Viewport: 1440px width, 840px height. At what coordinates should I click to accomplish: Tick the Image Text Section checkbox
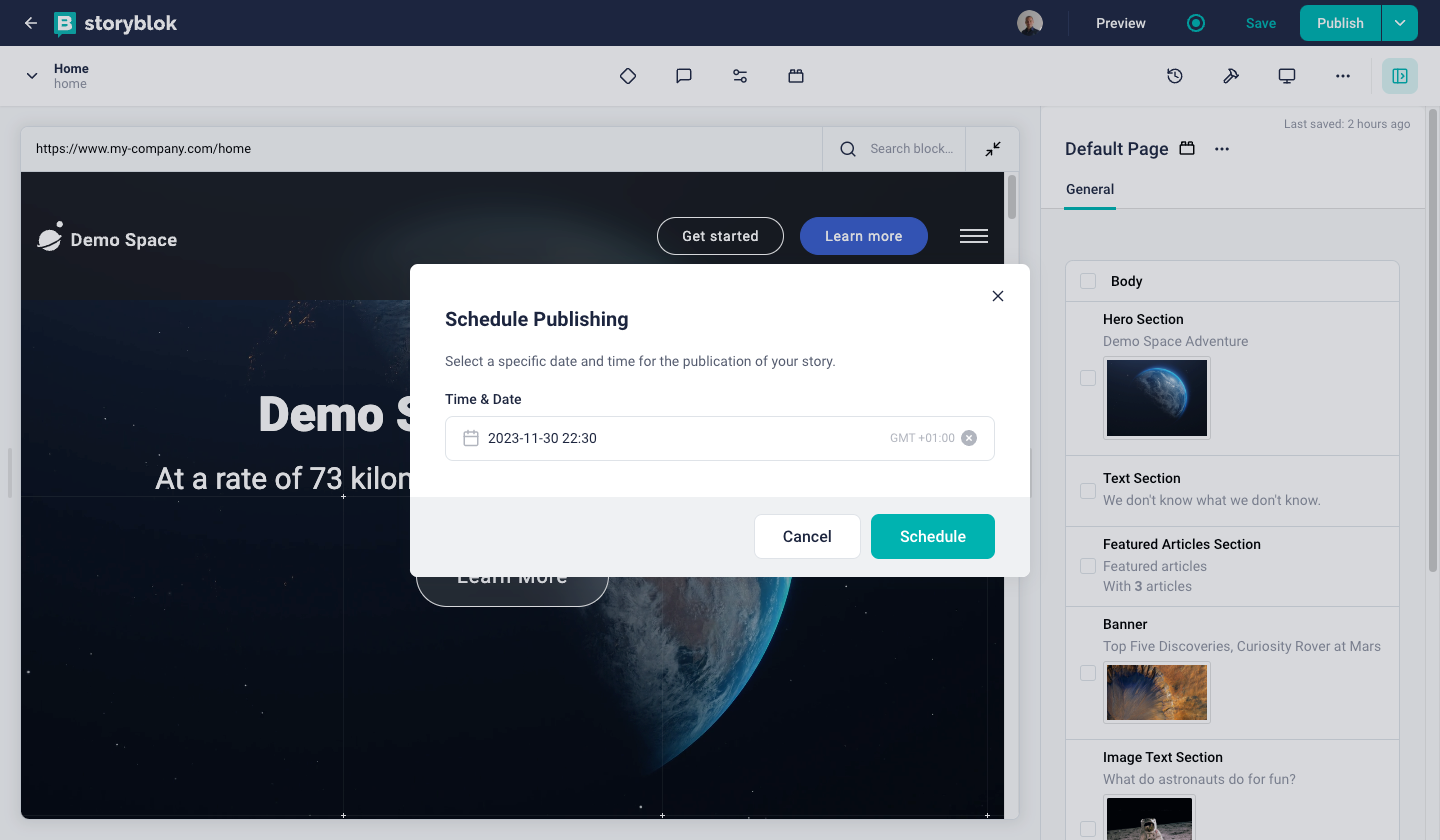(1088, 828)
